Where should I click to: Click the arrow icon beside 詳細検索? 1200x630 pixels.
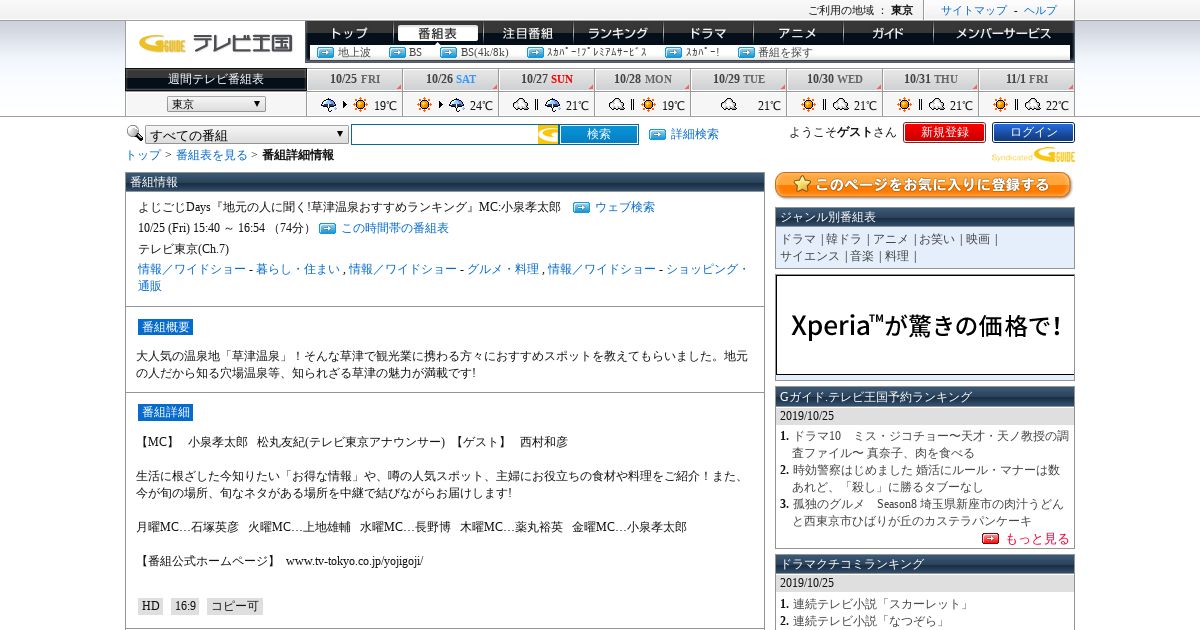(657, 134)
